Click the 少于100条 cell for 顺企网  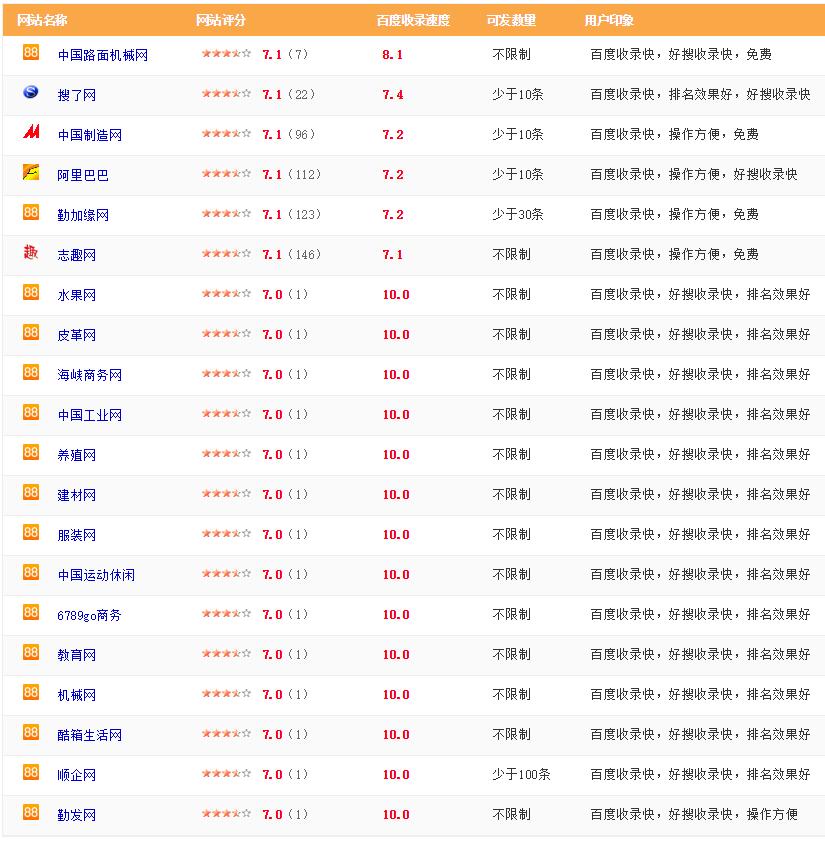[x=521, y=774]
